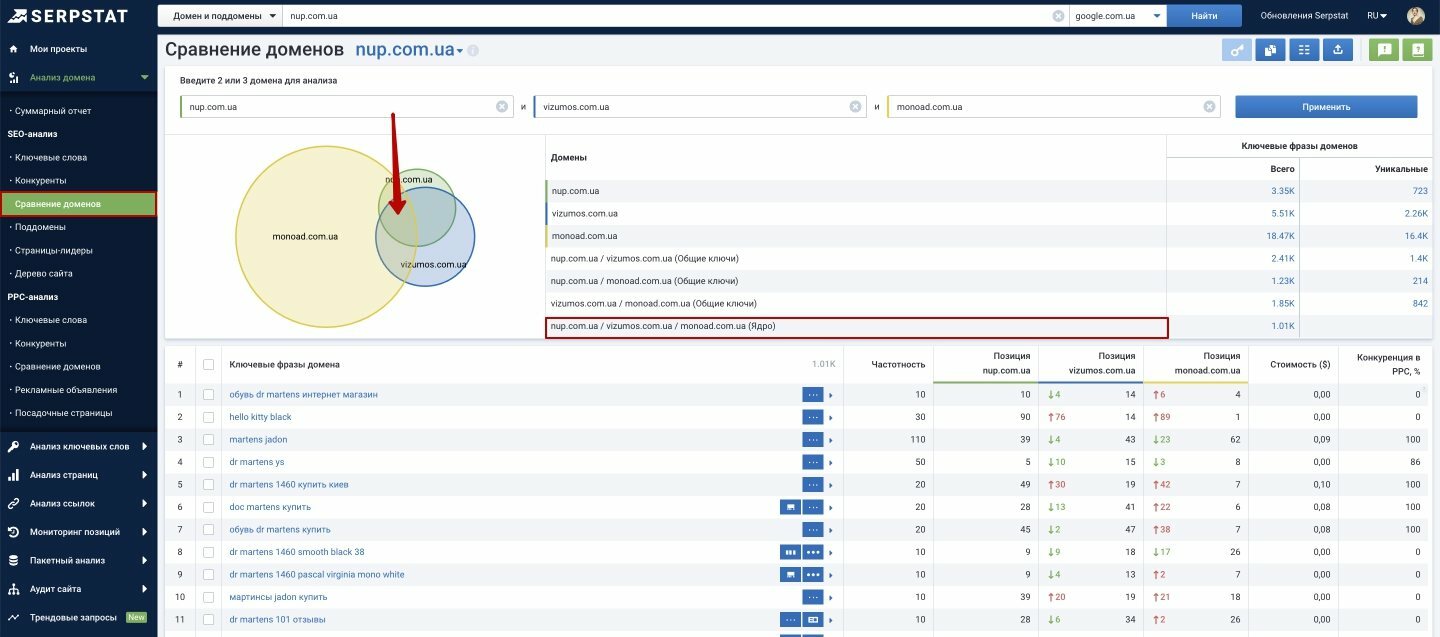
Task: Click the Применить button
Action: [x=1326, y=107]
